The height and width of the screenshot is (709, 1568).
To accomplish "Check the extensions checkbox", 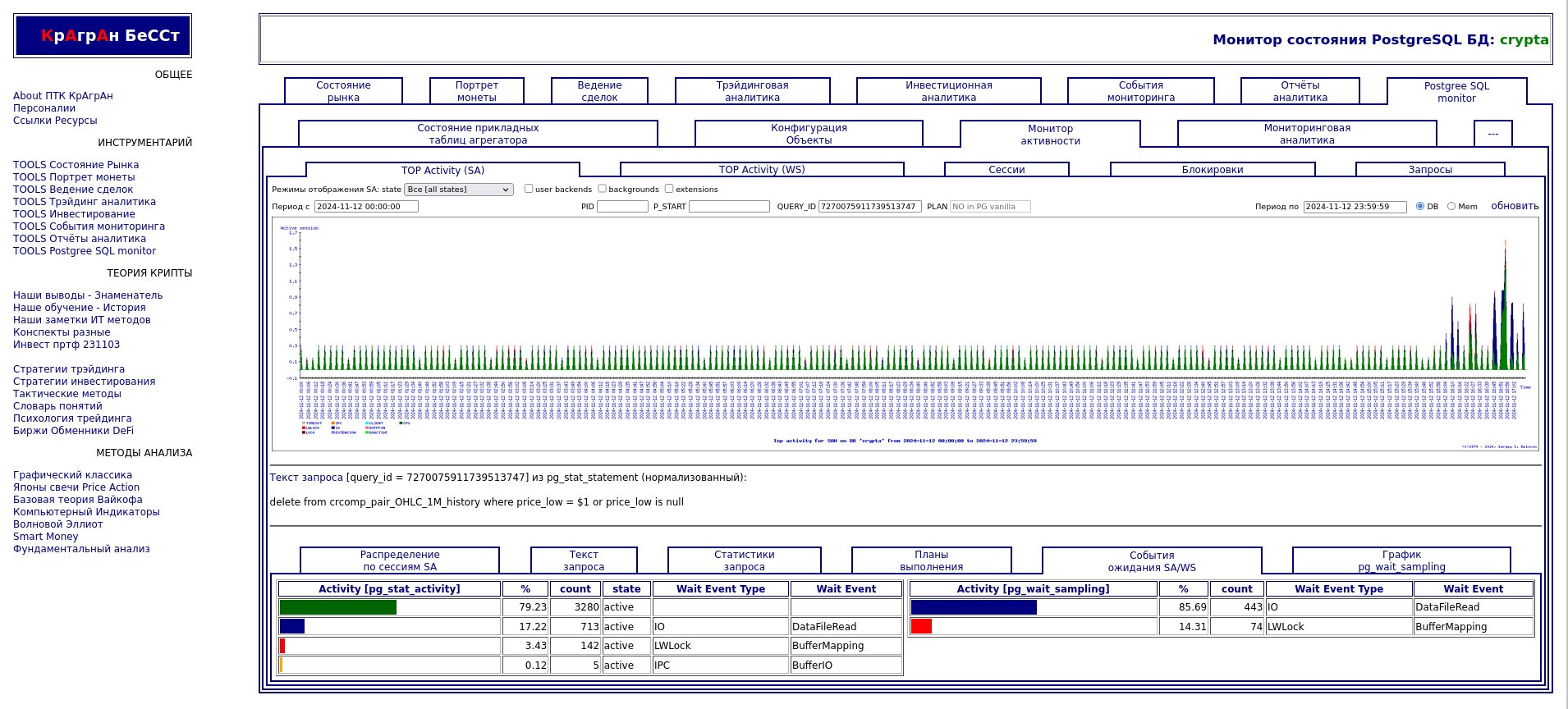I will click(669, 189).
